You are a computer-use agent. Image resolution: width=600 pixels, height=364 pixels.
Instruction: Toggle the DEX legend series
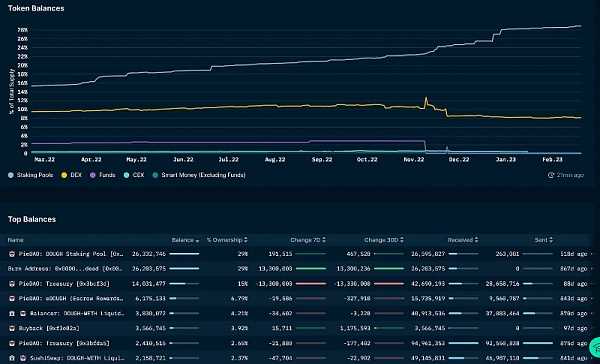(72, 175)
